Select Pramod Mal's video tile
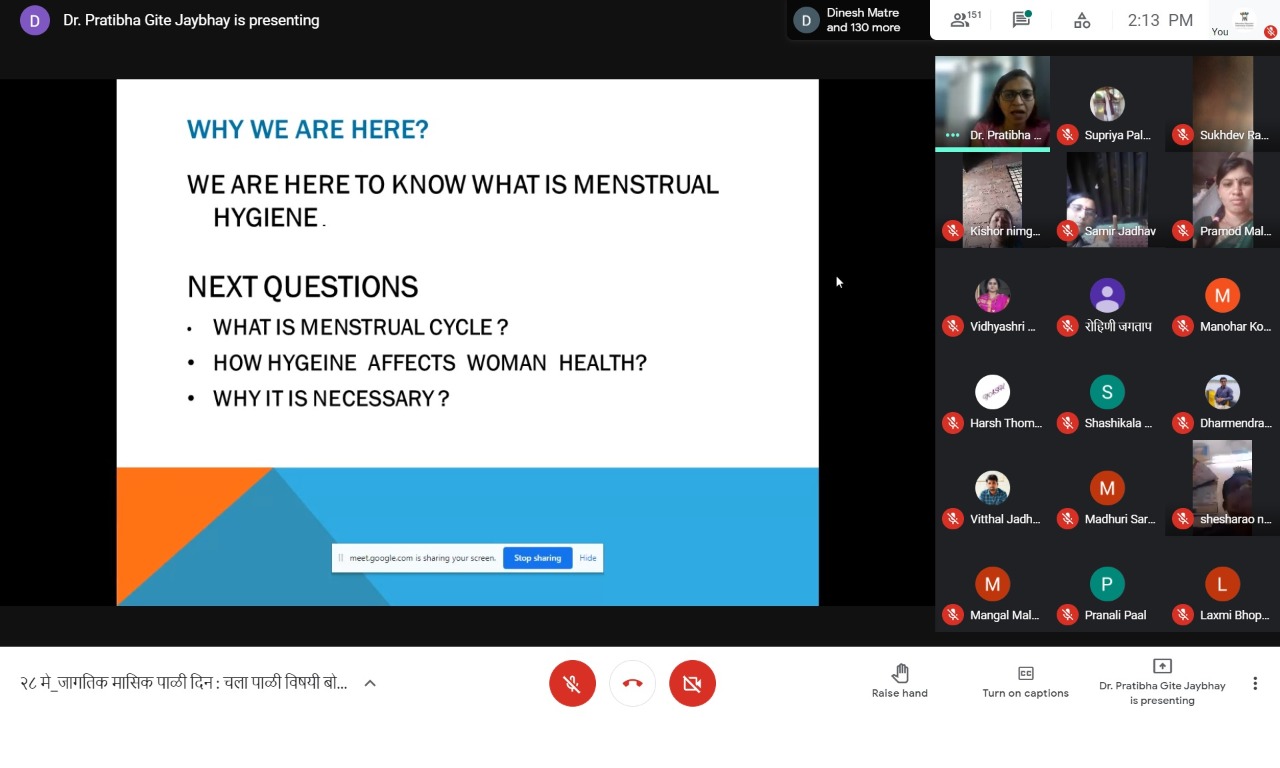The width and height of the screenshot is (1280, 768). (x=1222, y=198)
